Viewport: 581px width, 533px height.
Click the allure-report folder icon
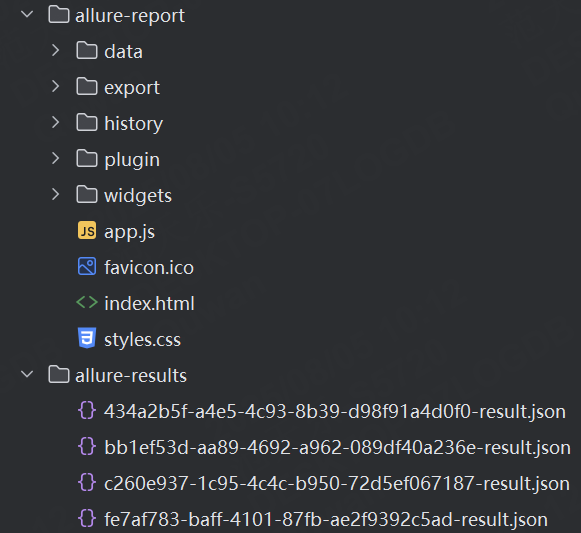click(59, 15)
